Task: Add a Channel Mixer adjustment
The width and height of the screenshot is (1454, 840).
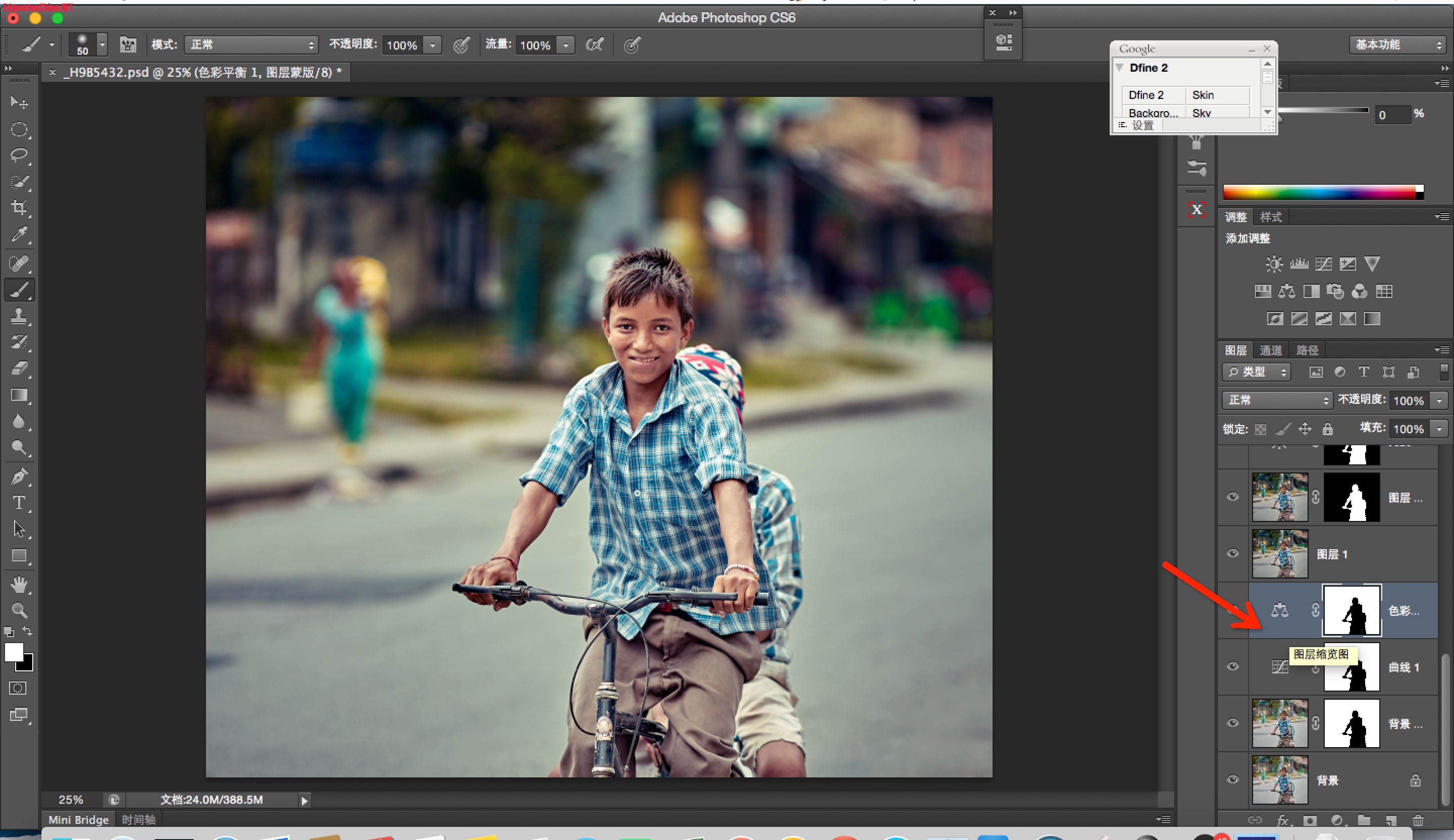Action: coord(1360,291)
